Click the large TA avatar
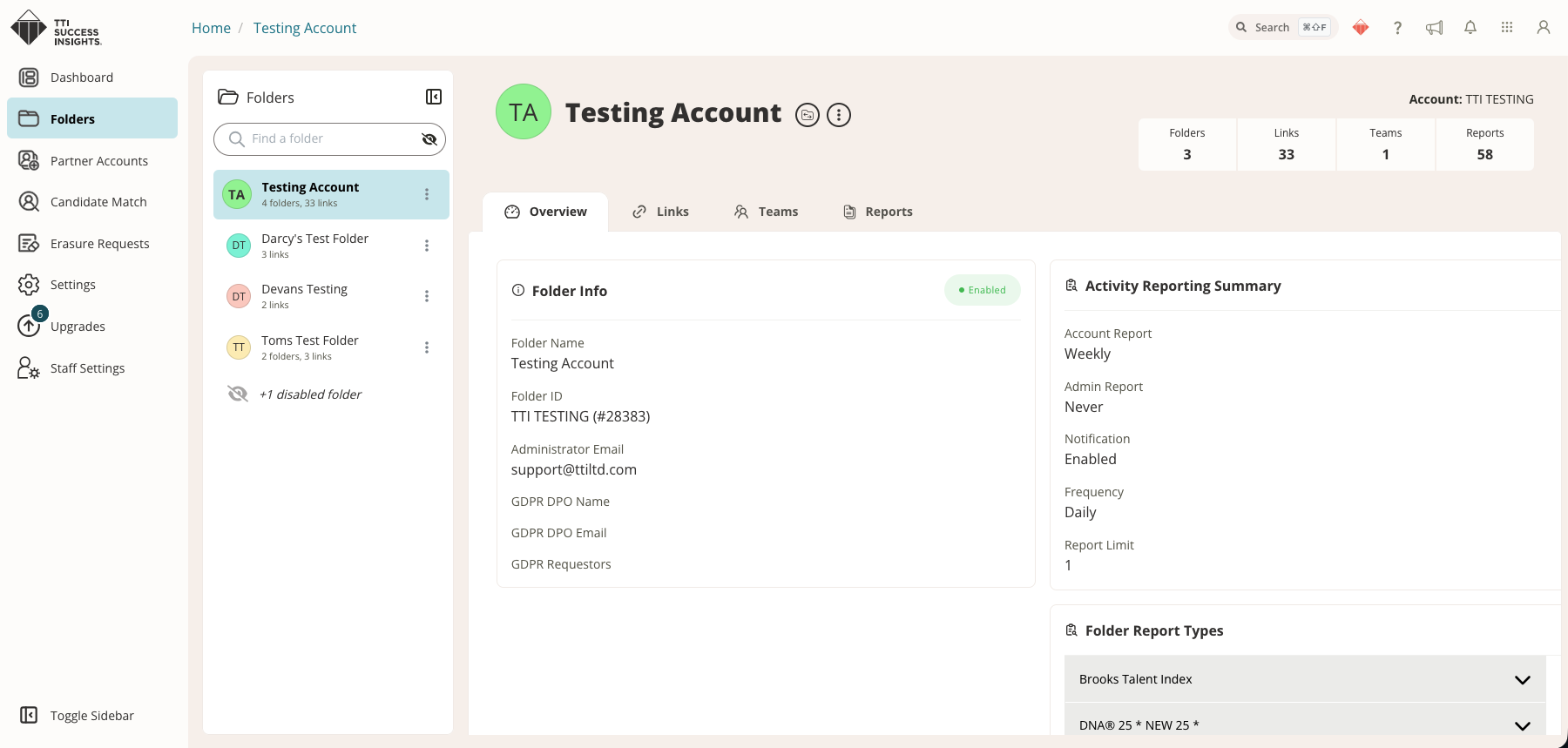The image size is (1568, 748). click(524, 111)
